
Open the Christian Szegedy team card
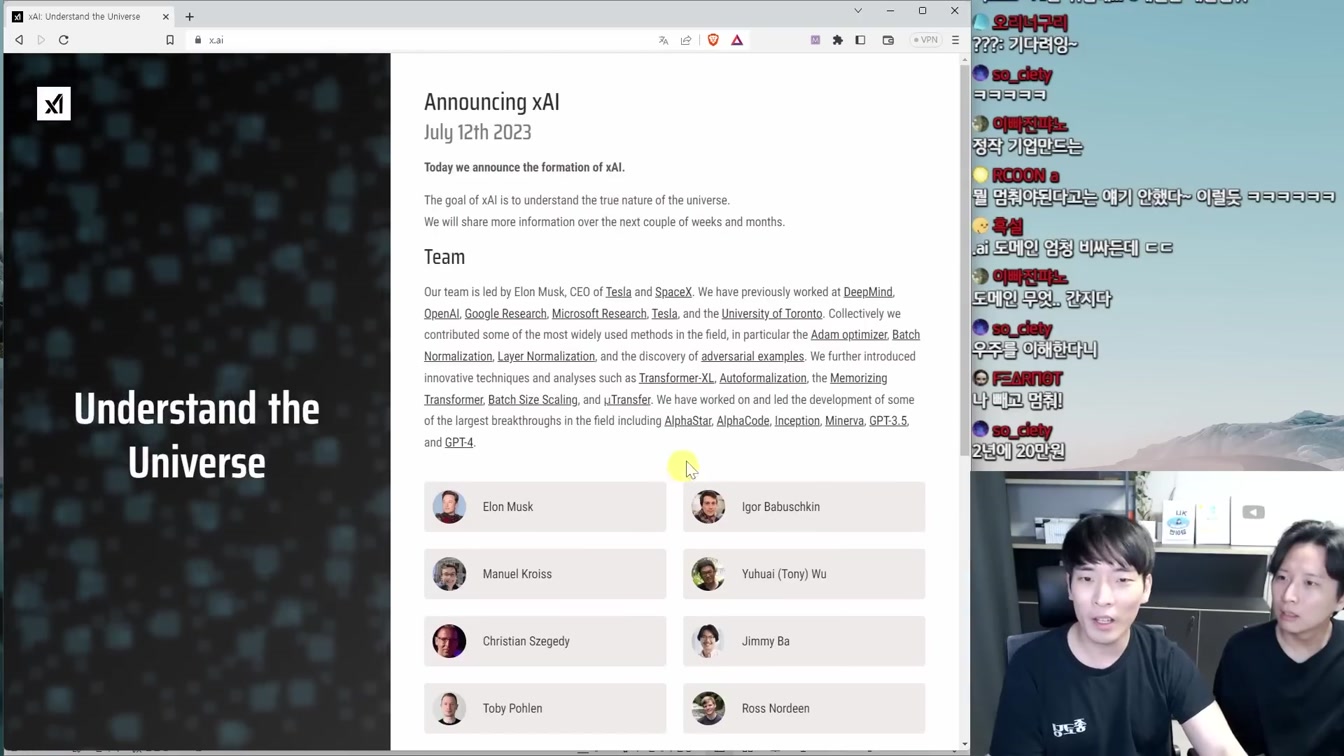[545, 641]
